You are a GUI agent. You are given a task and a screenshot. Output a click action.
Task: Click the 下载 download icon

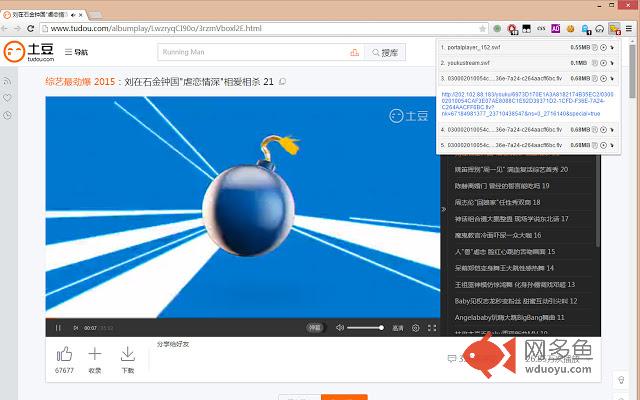pyautogui.click(x=128, y=354)
